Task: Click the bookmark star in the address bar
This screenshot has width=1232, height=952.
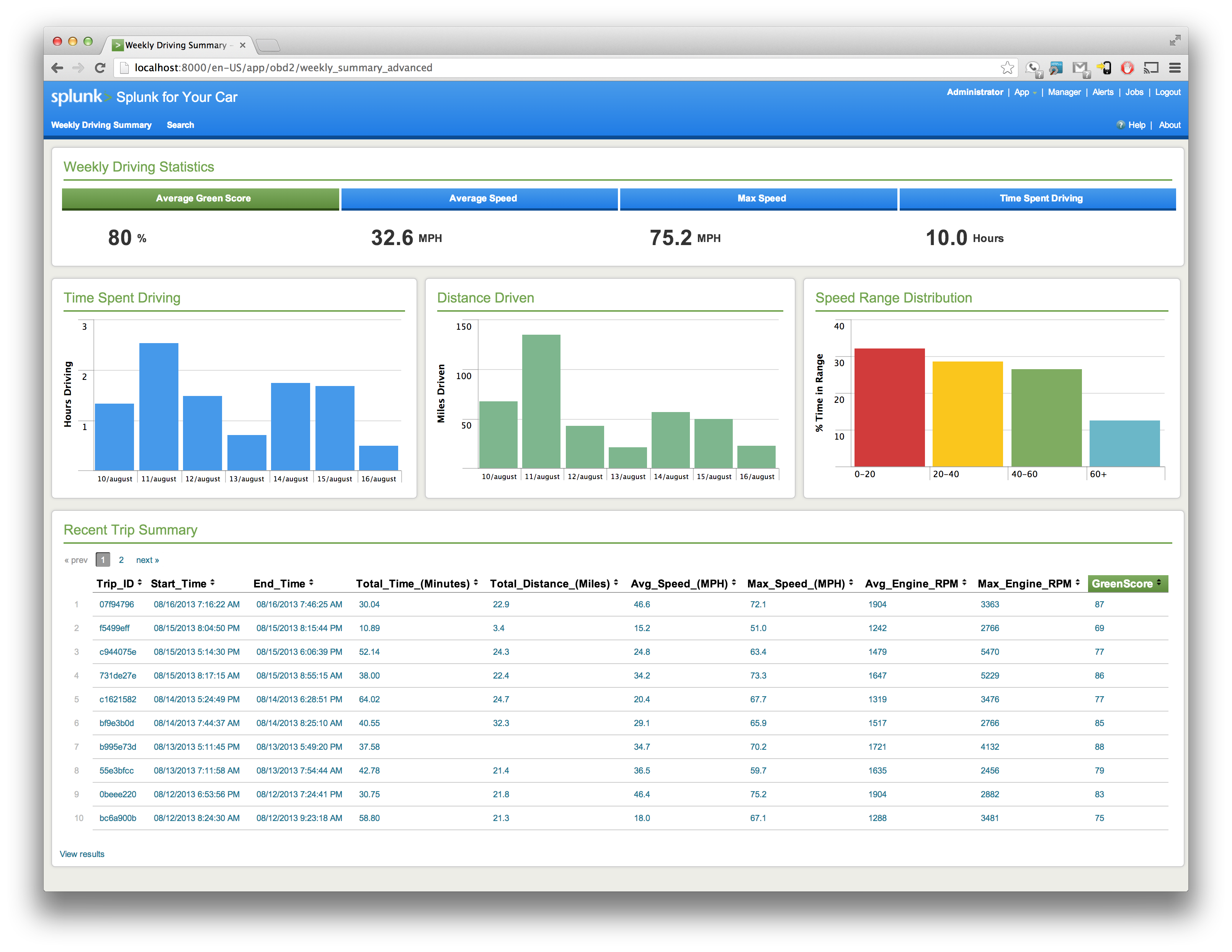Action: pyautogui.click(x=1007, y=68)
